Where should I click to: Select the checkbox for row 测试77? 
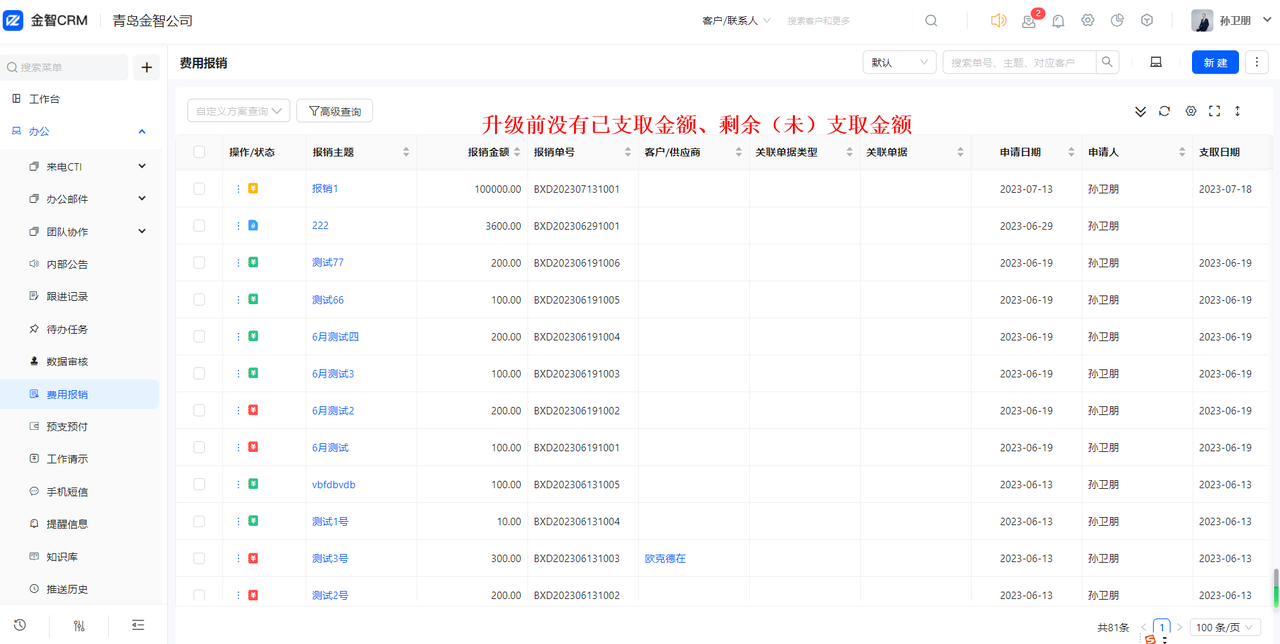pos(199,263)
